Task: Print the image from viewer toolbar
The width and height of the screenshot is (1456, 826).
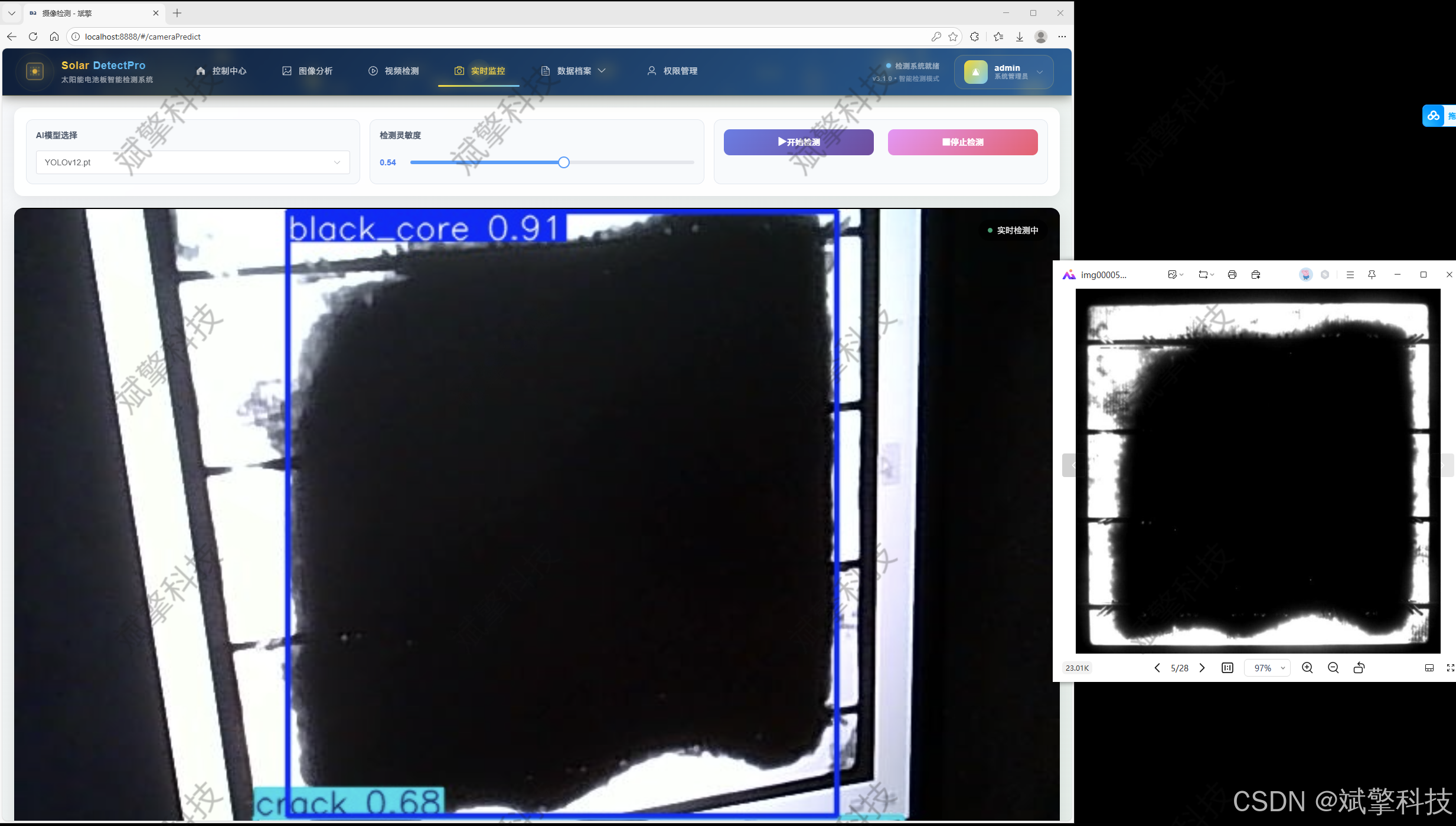Action: [1232, 275]
